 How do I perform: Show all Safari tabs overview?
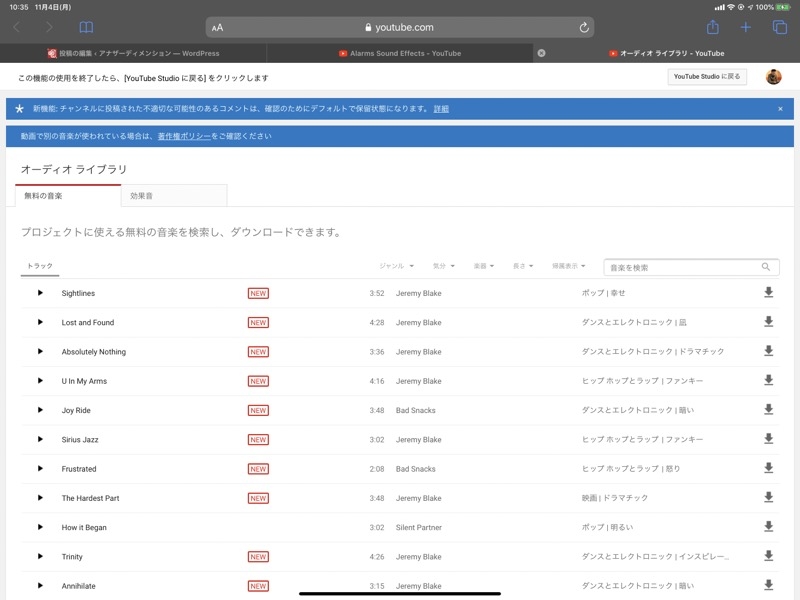[780, 27]
